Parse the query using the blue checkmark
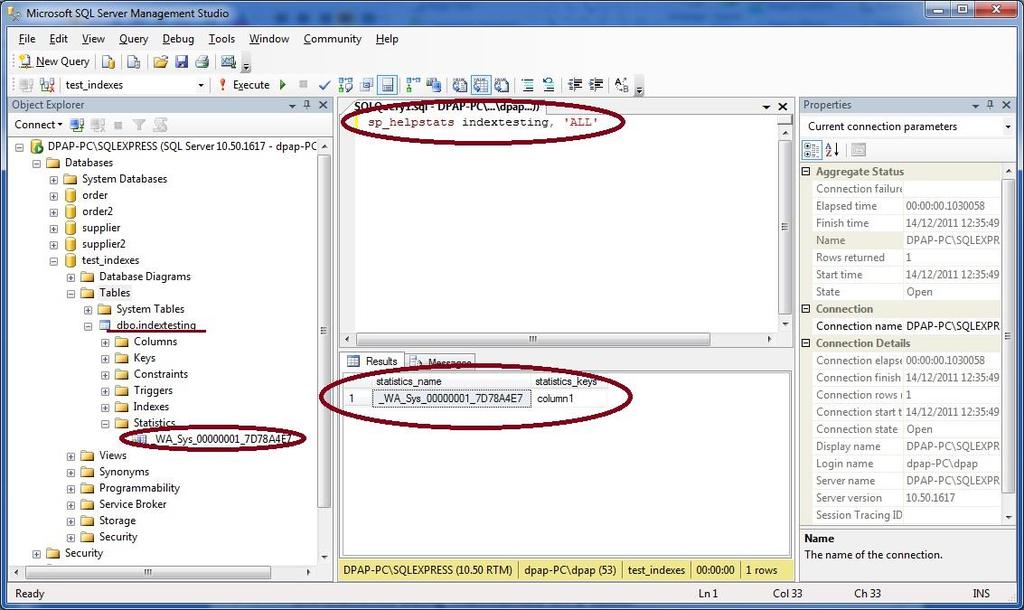 click(325, 85)
